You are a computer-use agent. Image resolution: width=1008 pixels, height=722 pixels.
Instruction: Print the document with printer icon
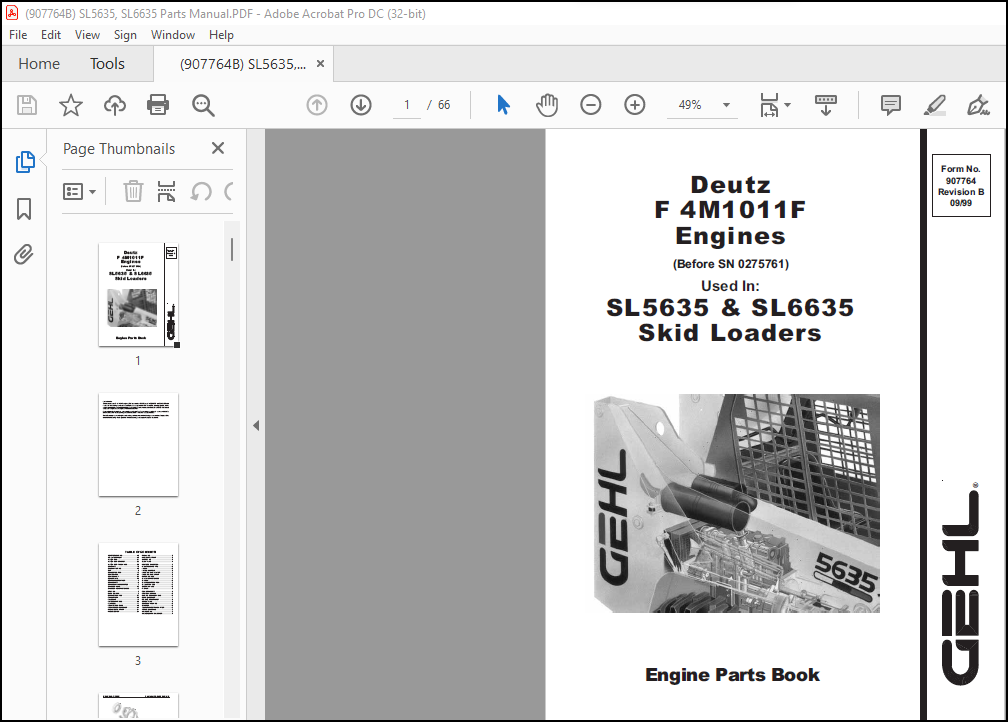(x=158, y=105)
